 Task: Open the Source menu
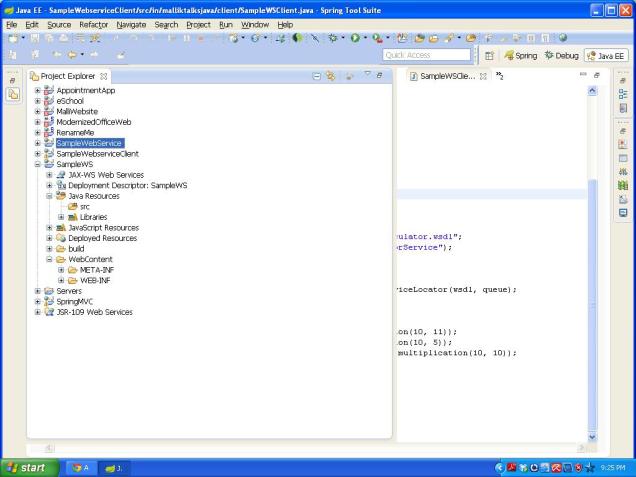[x=59, y=25]
